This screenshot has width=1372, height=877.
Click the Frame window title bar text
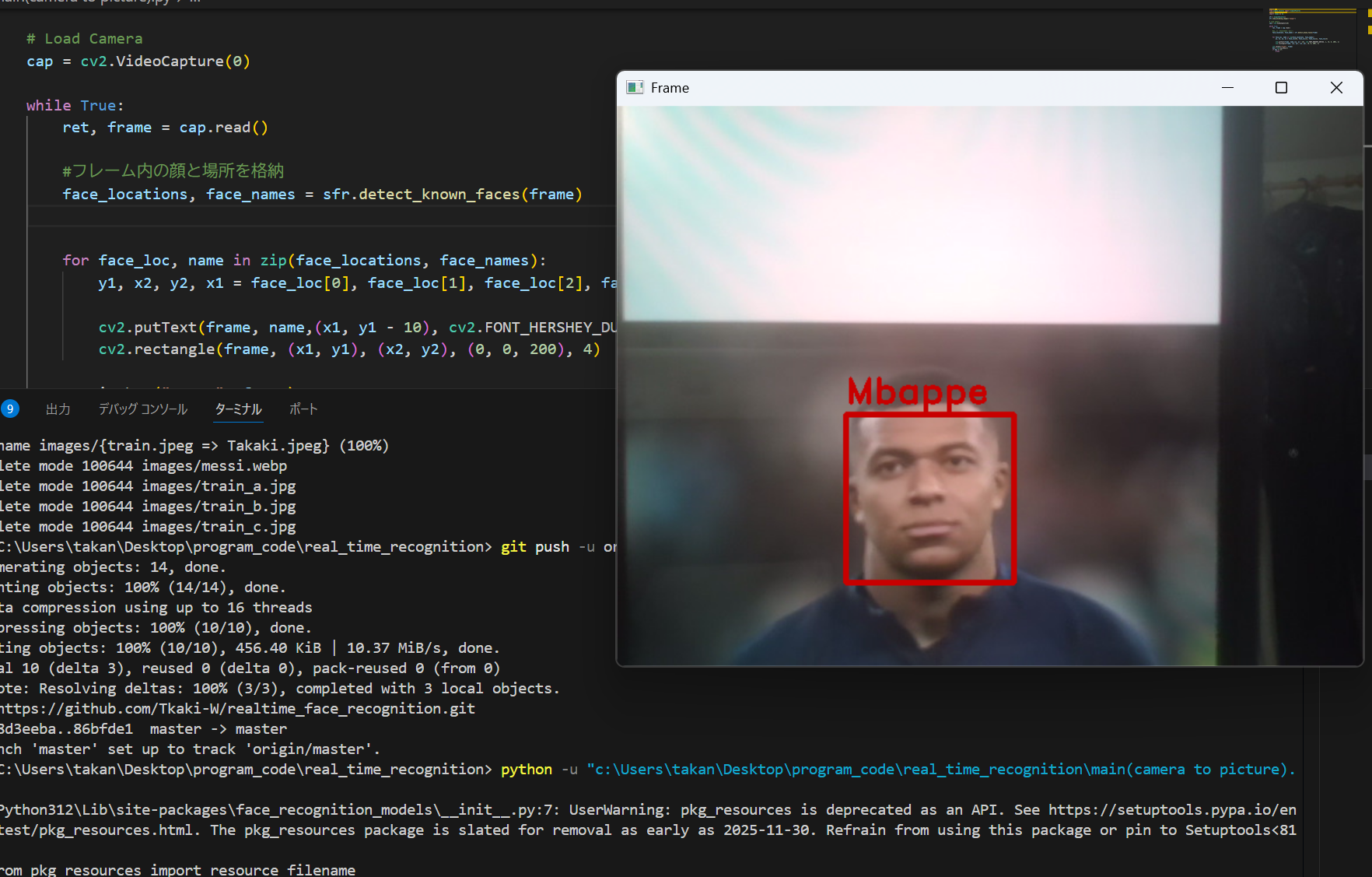click(670, 88)
